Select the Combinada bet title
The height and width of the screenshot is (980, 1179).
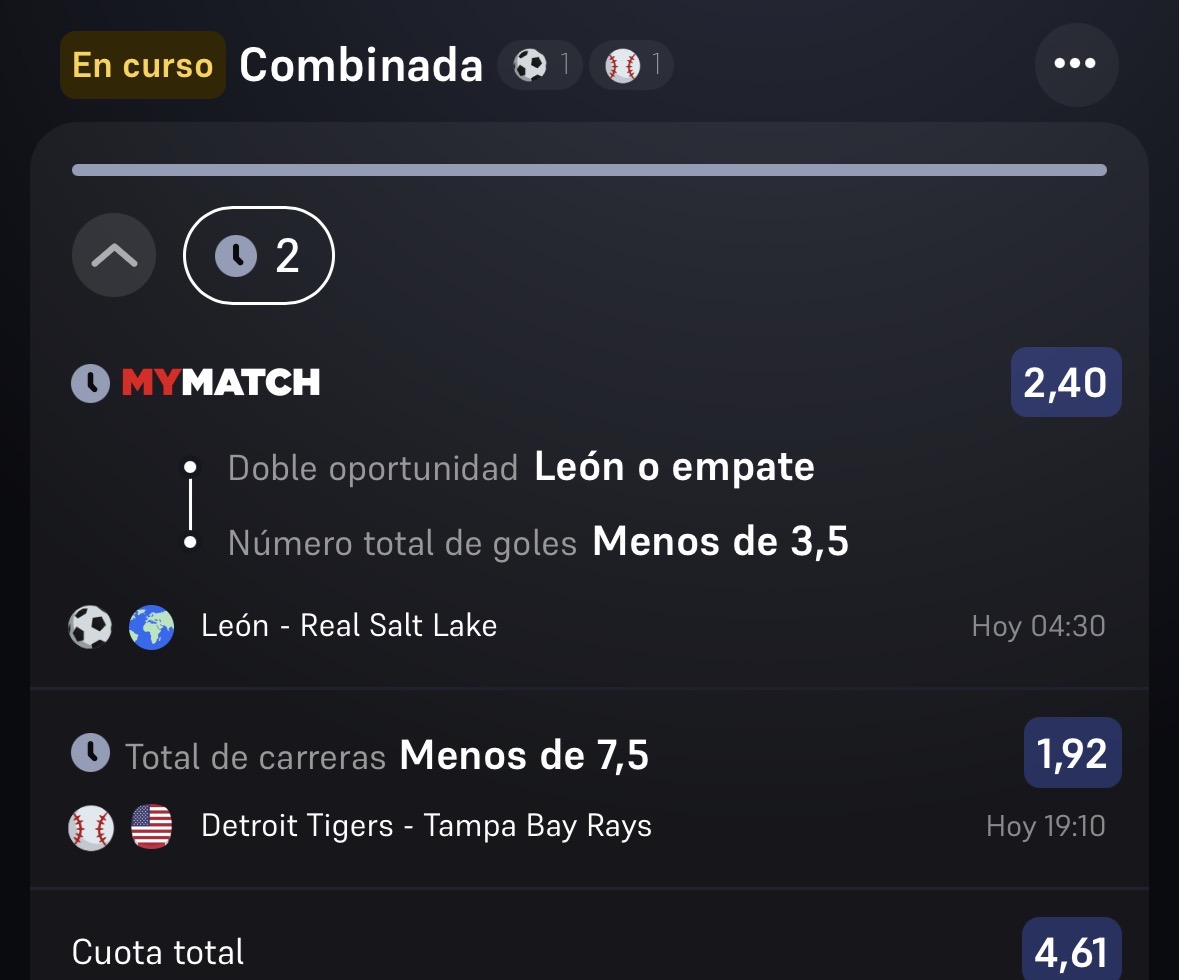(x=361, y=65)
